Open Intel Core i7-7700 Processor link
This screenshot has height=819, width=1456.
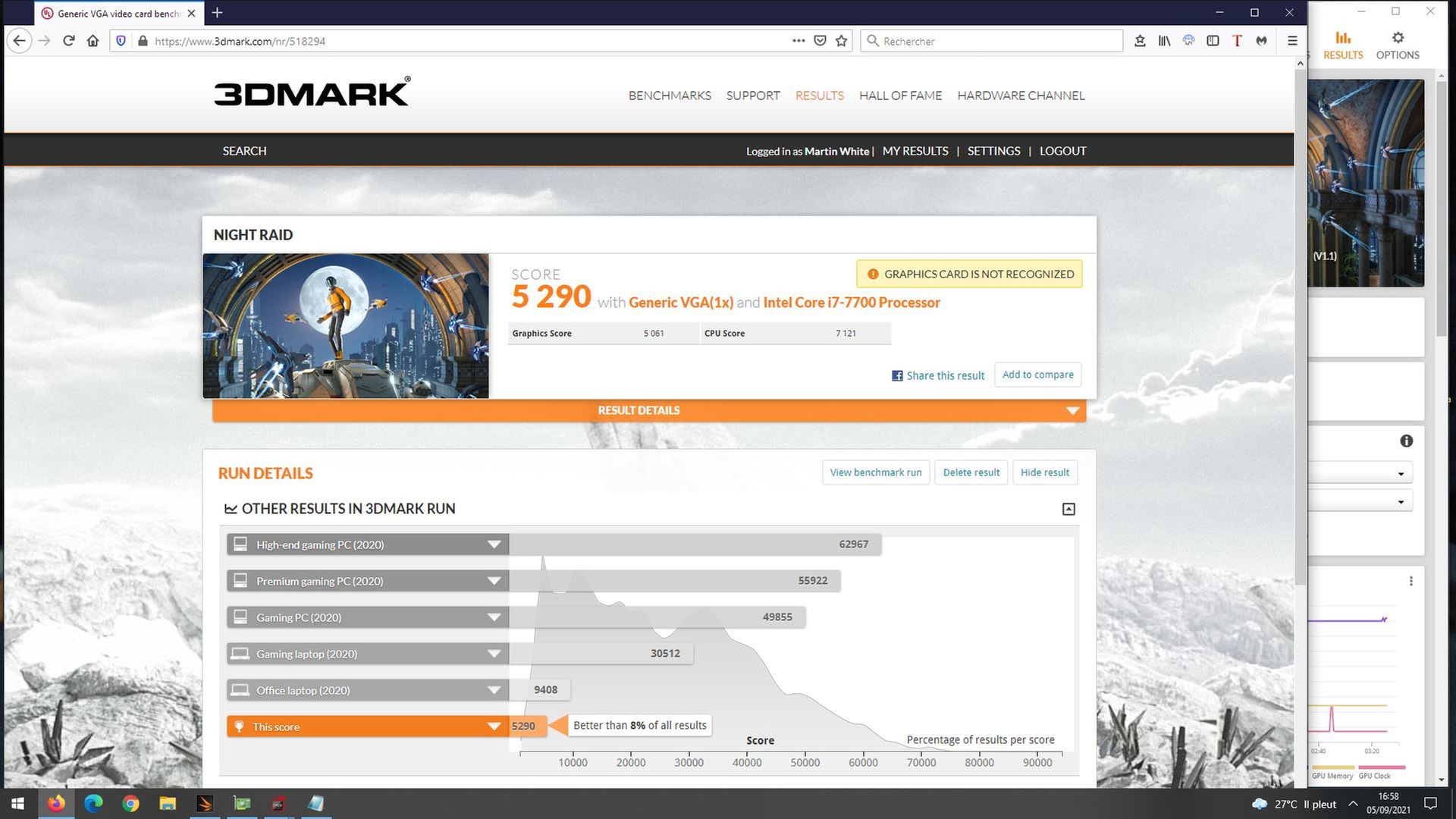[x=852, y=303]
